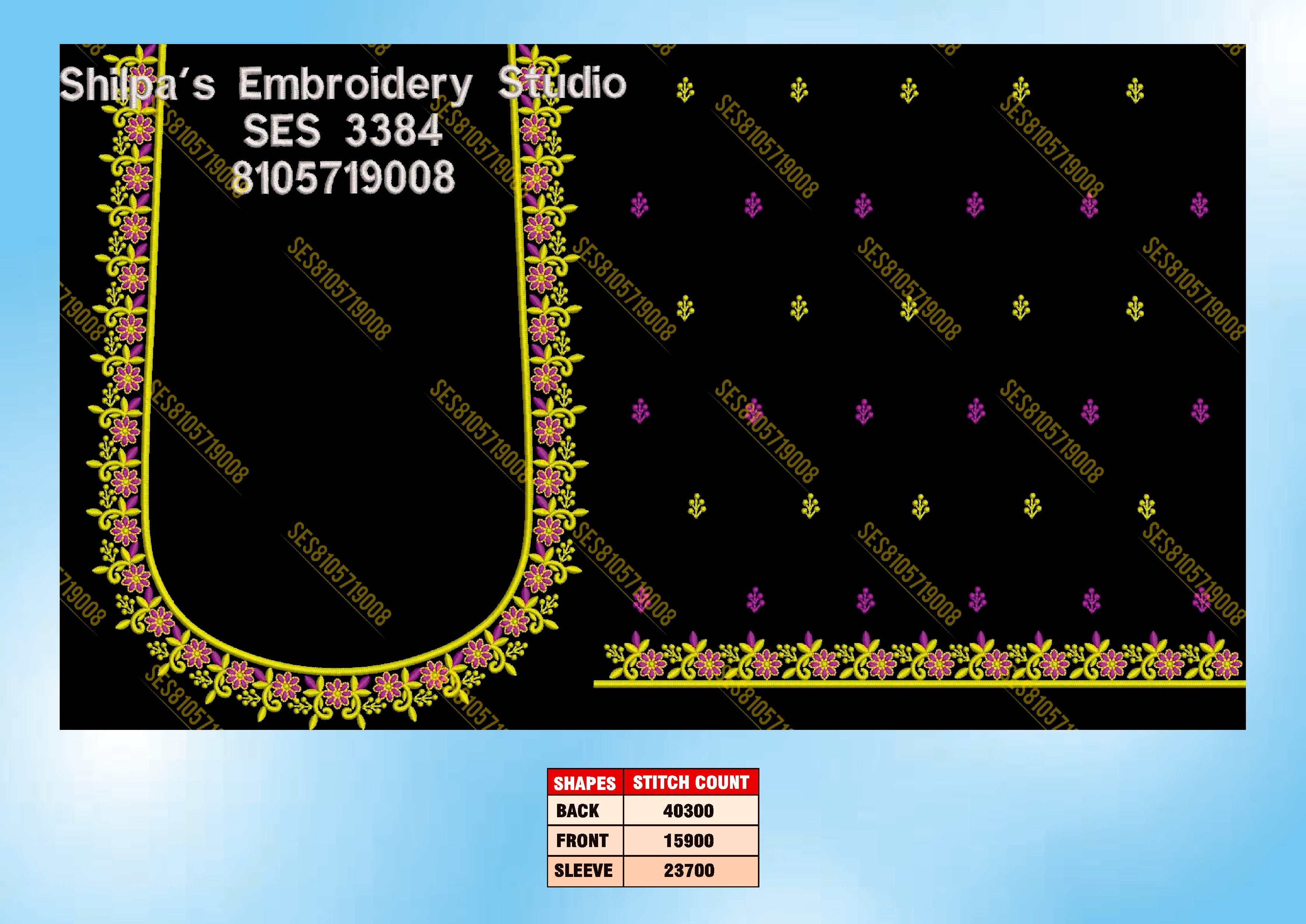The width and height of the screenshot is (1306, 924).
Task: Click the 'STITCH COUNT' table header
Action: click(x=691, y=783)
